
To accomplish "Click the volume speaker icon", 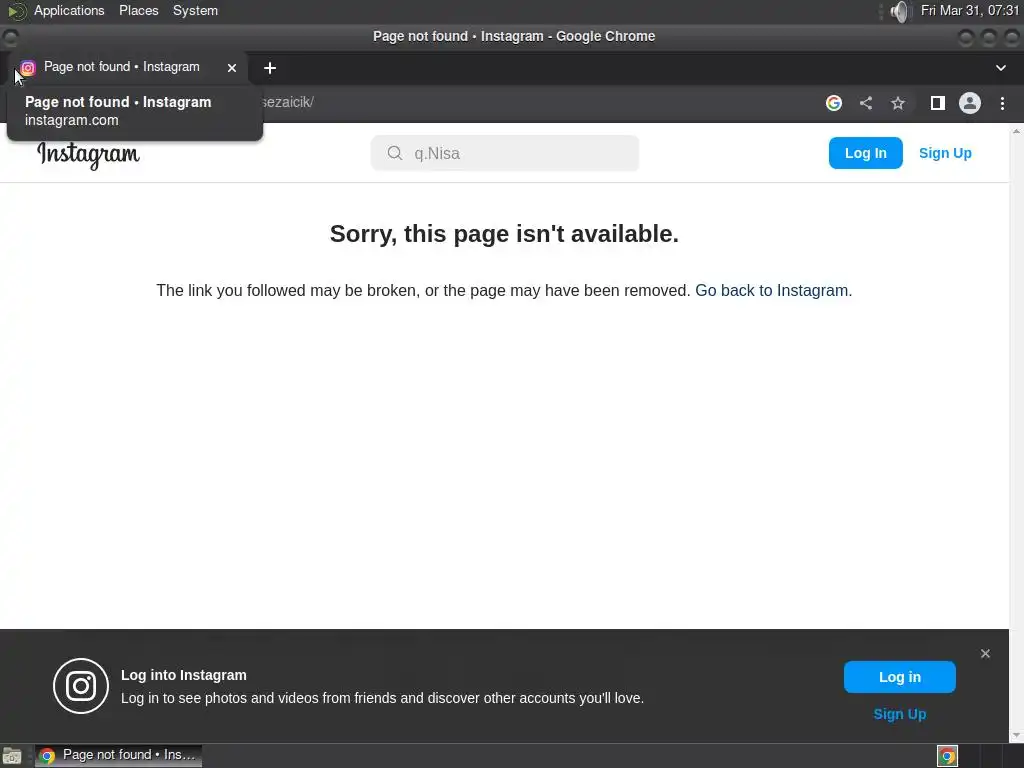I will pyautogui.click(x=899, y=11).
